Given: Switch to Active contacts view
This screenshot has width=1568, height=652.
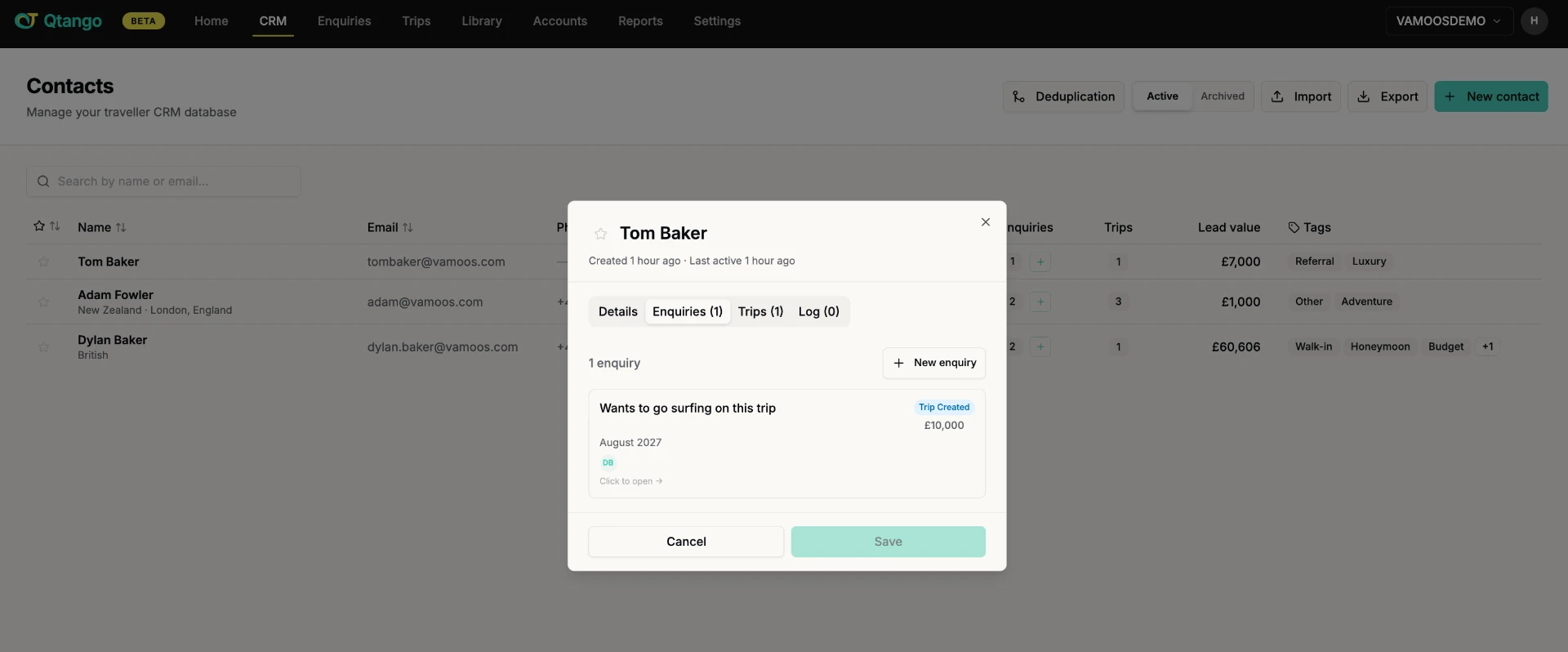Looking at the screenshot, I should coord(1162,96).
